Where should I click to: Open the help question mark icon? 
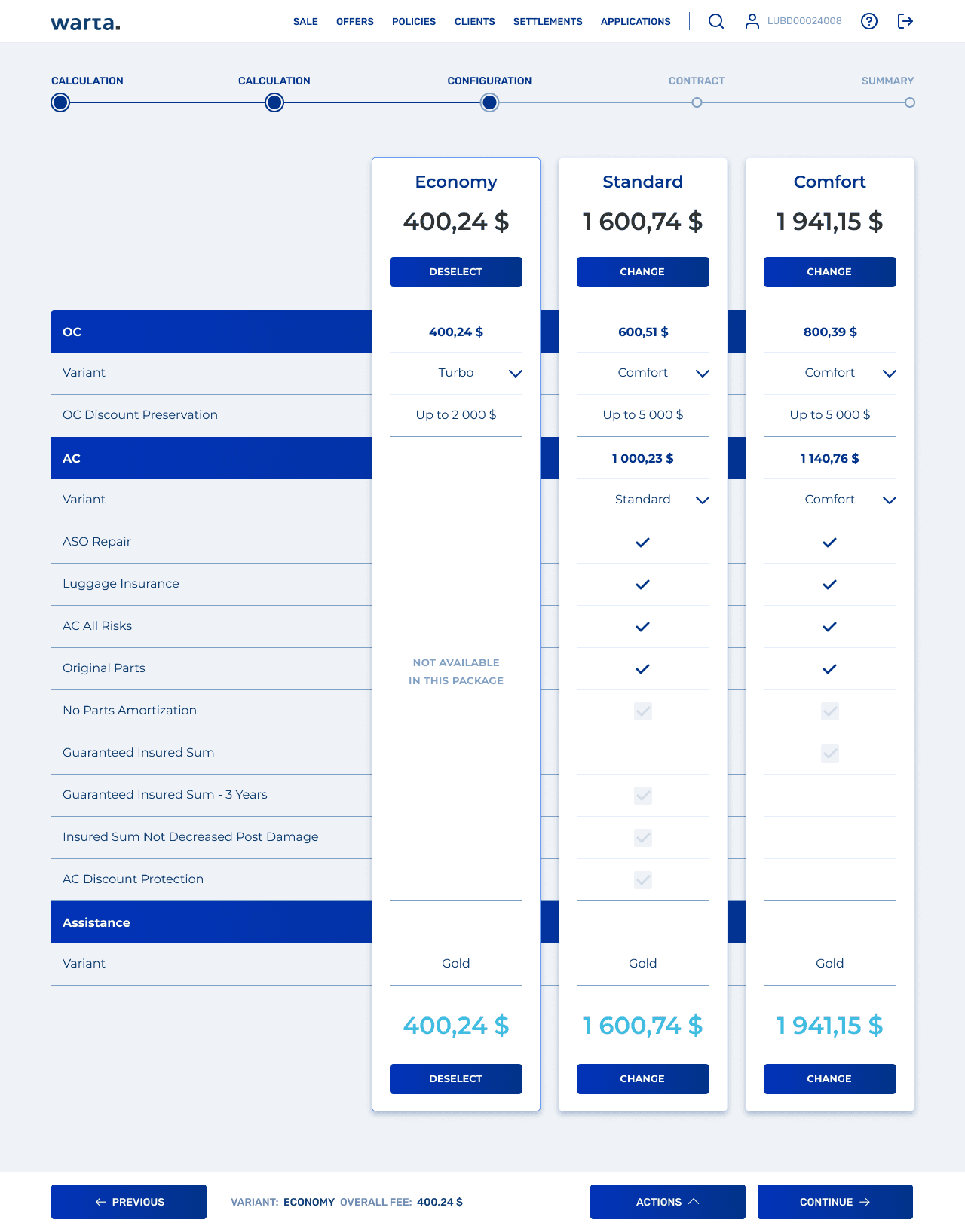coord(869,21)
